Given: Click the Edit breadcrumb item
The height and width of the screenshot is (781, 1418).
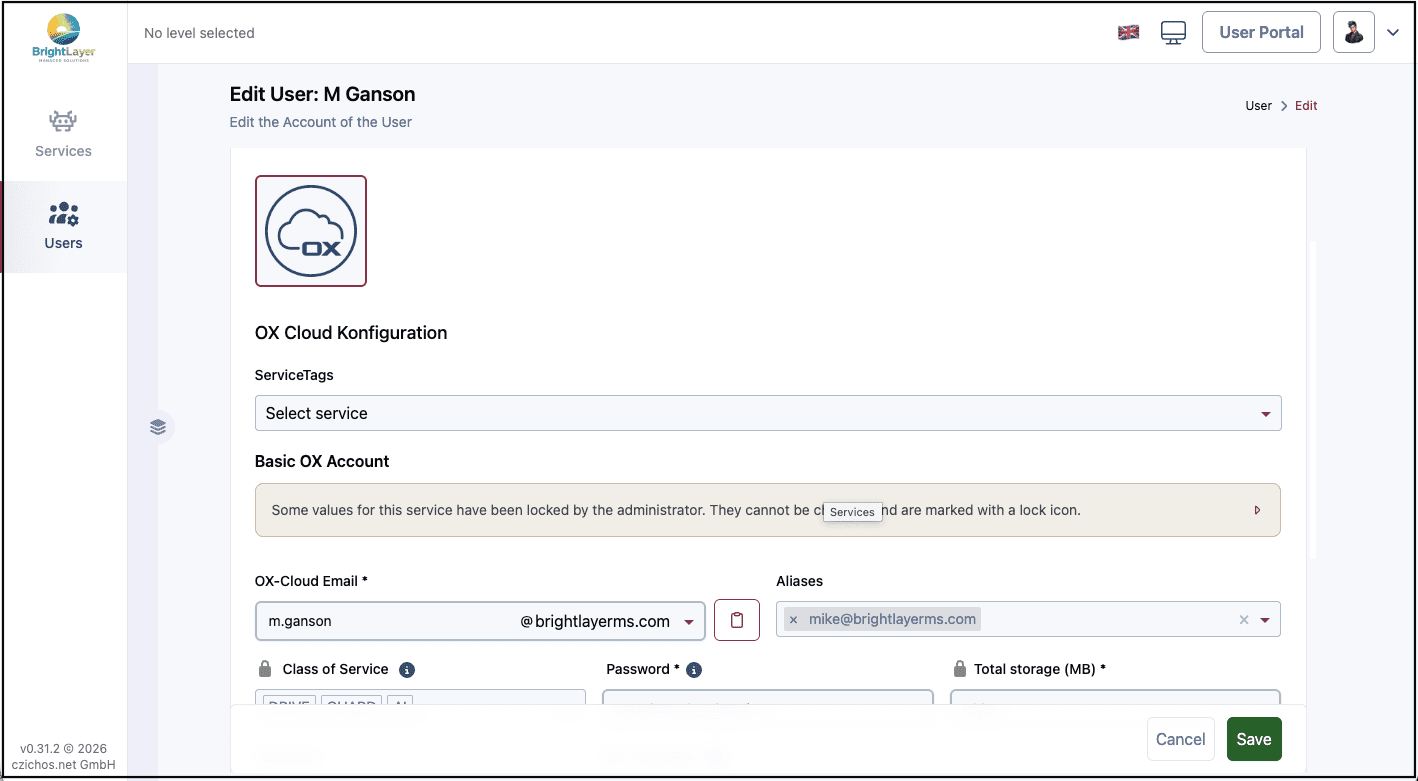Looking at the screenshot, I should (x=1306, y=106).
